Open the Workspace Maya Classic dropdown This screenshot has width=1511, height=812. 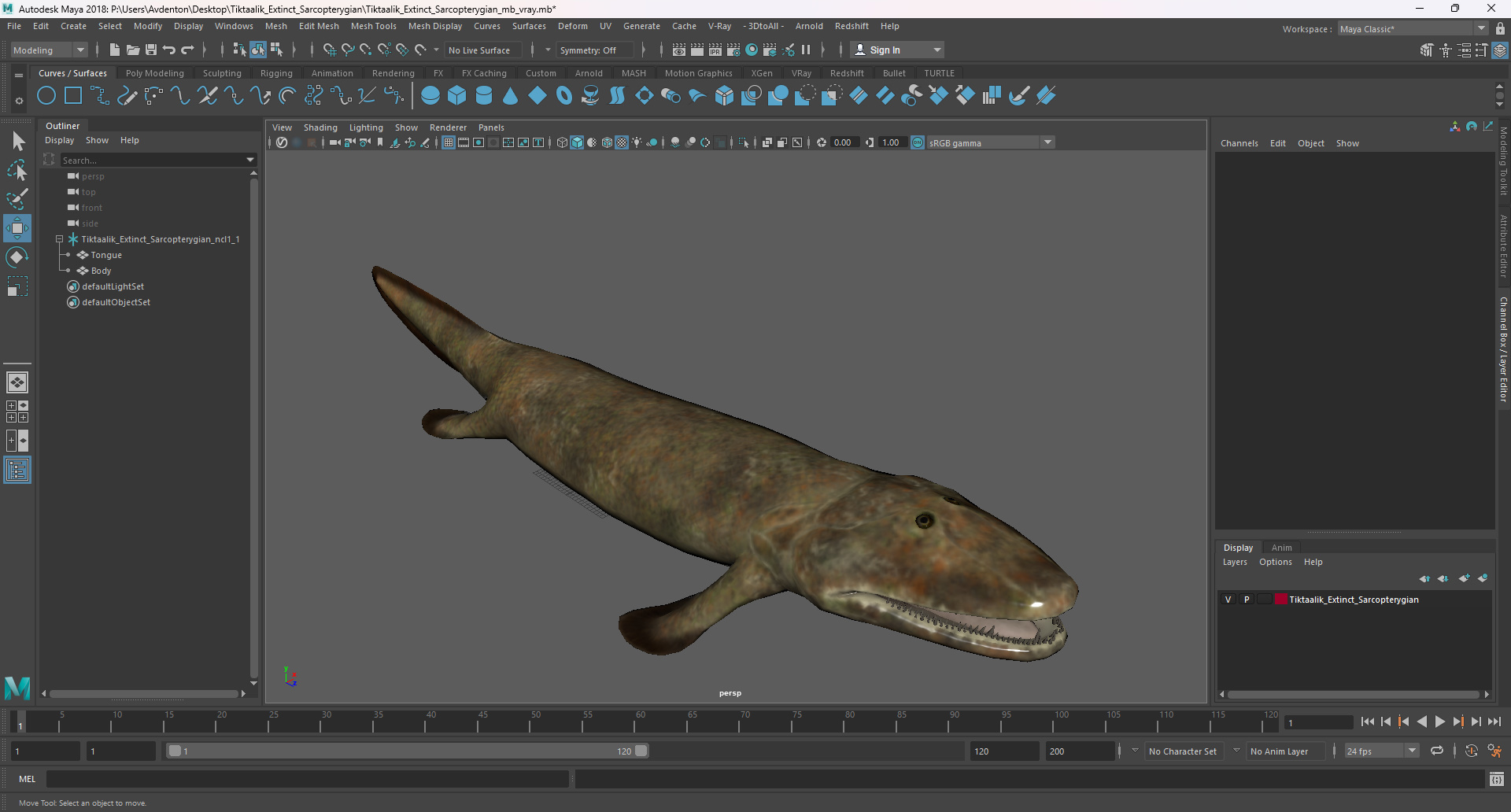coord(1413,29)
